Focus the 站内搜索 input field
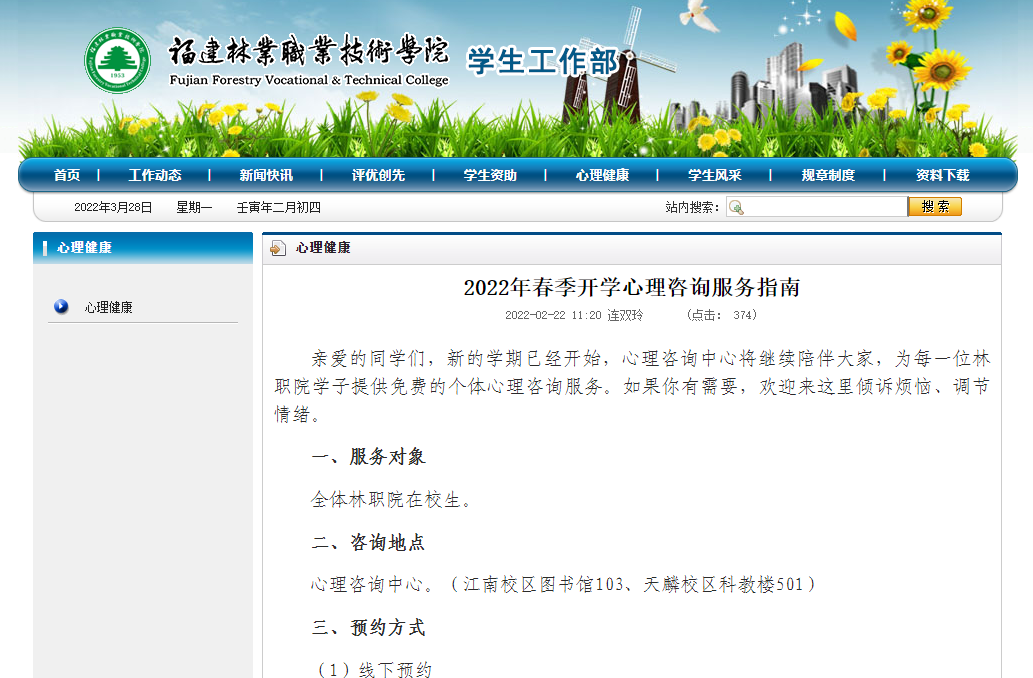 [x=825, y=207]
